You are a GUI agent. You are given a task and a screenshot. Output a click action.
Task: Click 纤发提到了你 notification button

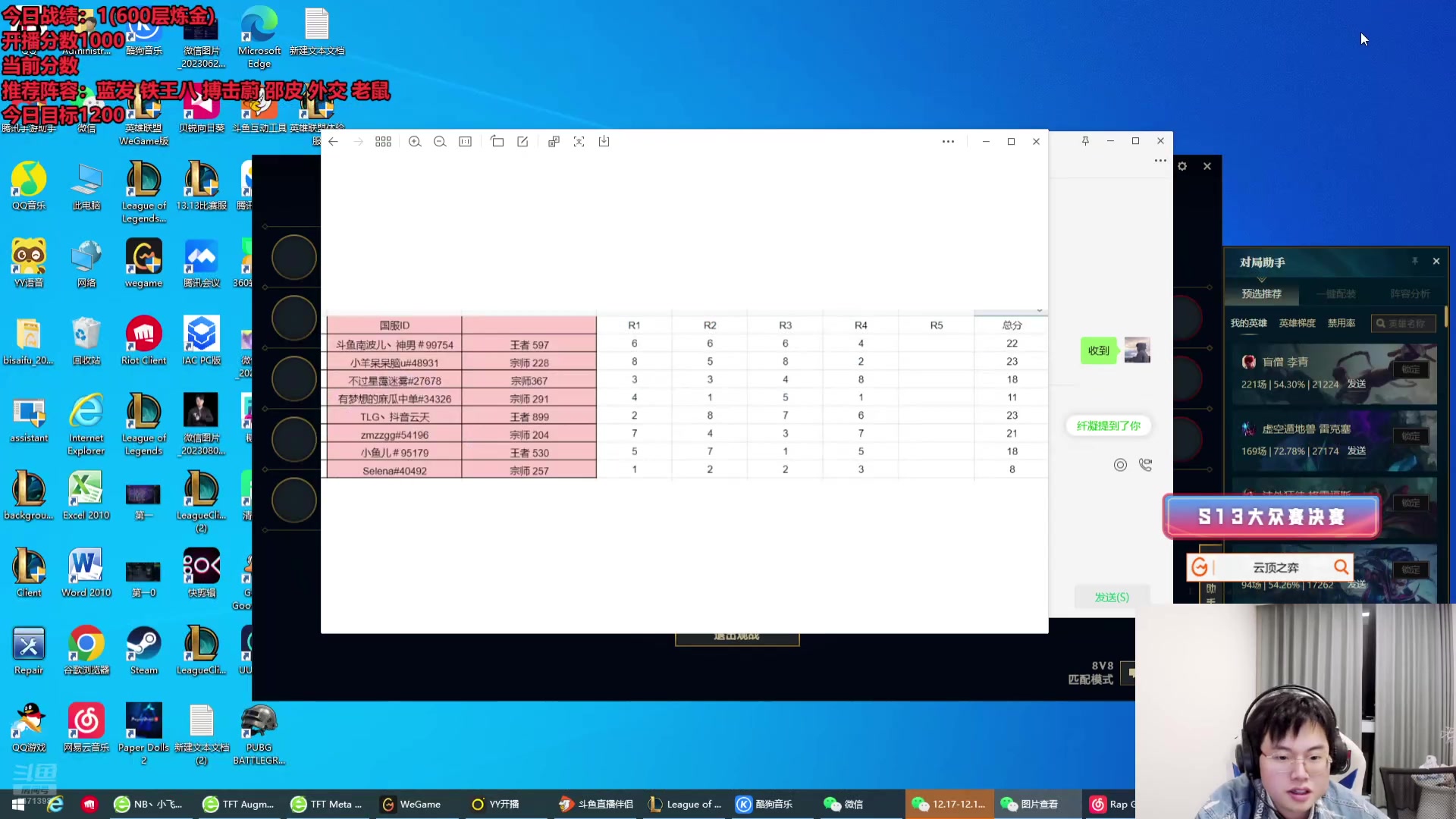(1108, 426)
